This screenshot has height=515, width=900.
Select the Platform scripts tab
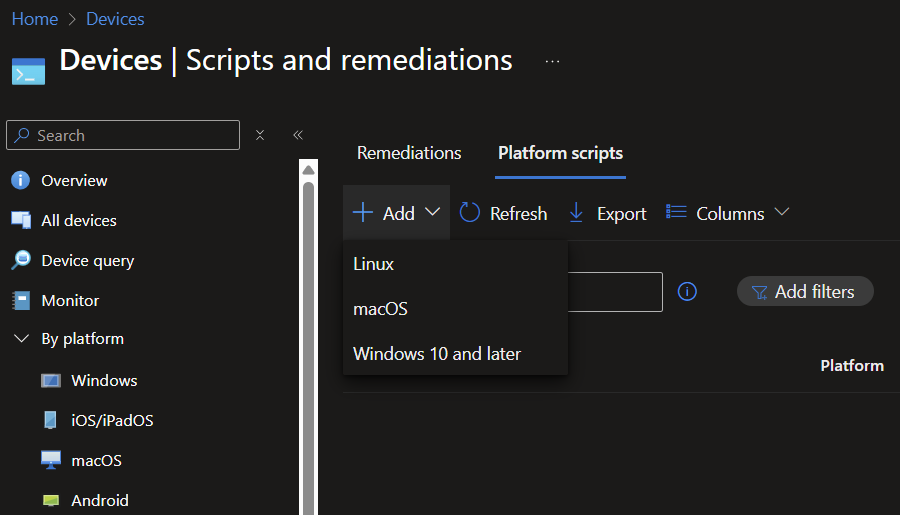560,153
